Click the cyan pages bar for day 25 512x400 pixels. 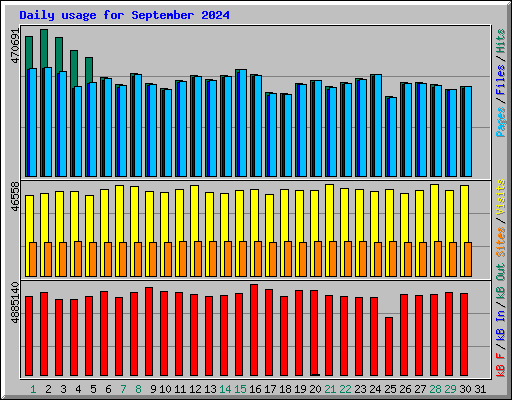click(393, 137)
